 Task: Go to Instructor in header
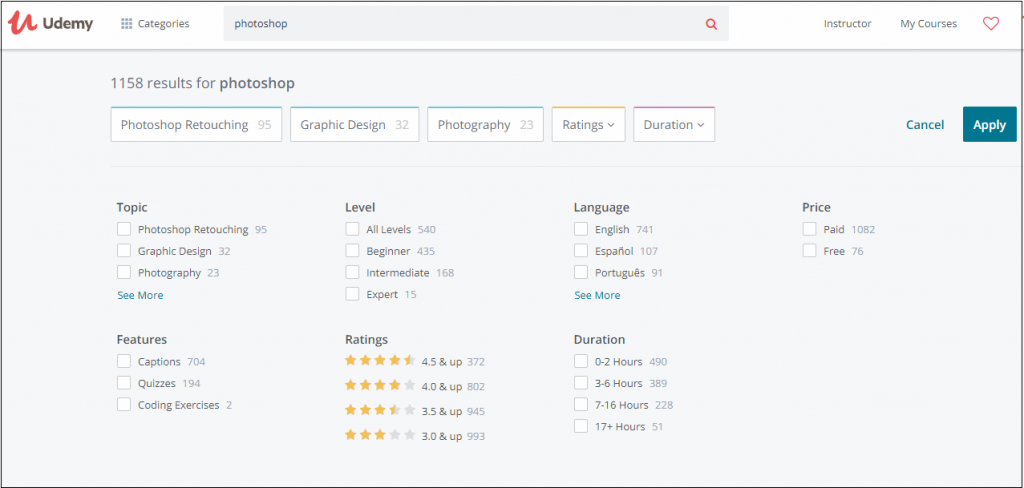848,24
